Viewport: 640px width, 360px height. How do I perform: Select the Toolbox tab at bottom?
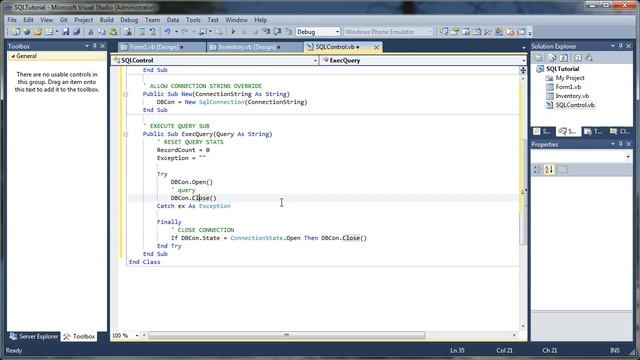coord(79,337)
